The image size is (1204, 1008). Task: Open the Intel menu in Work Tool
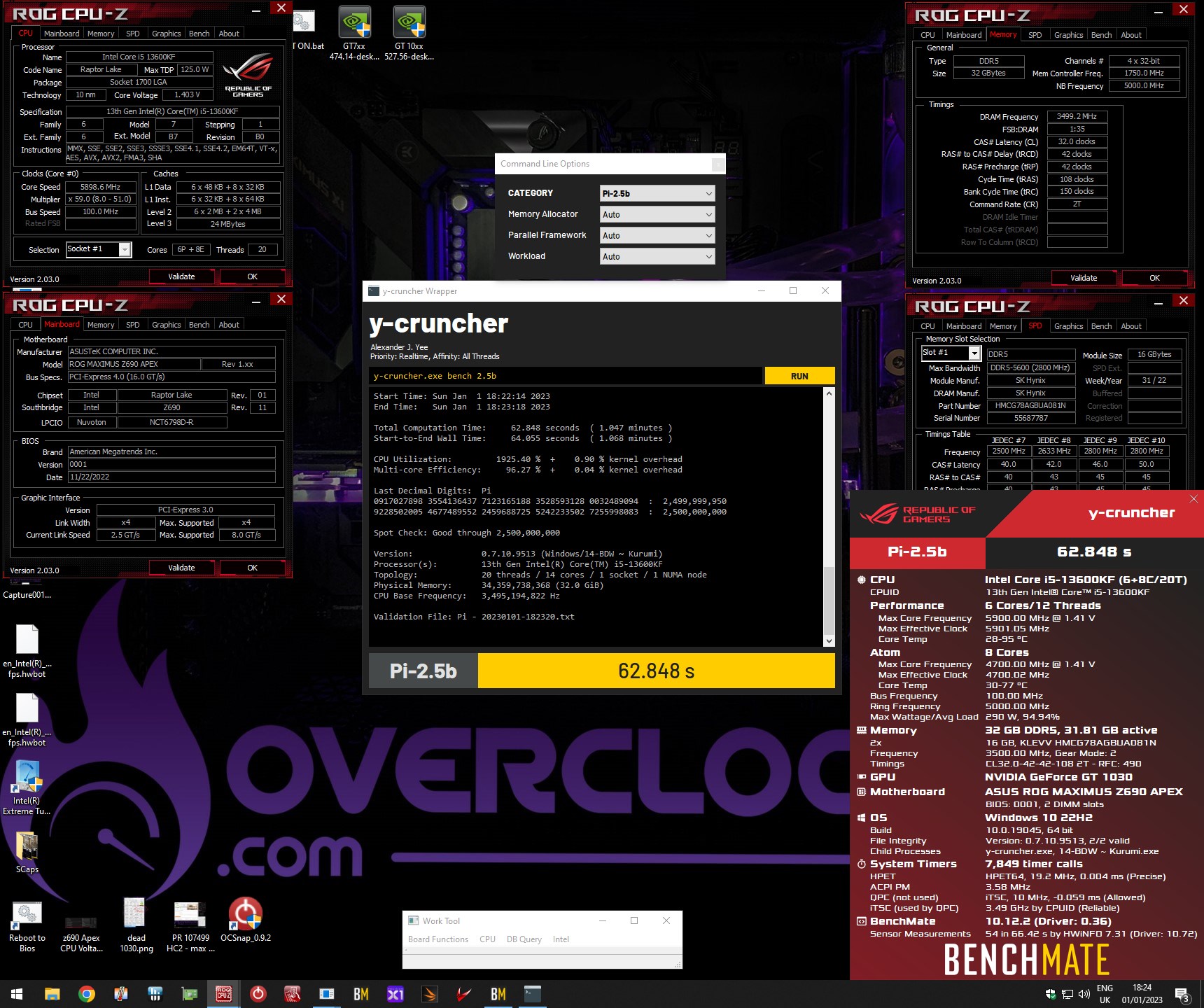click(x=561, y=939)
